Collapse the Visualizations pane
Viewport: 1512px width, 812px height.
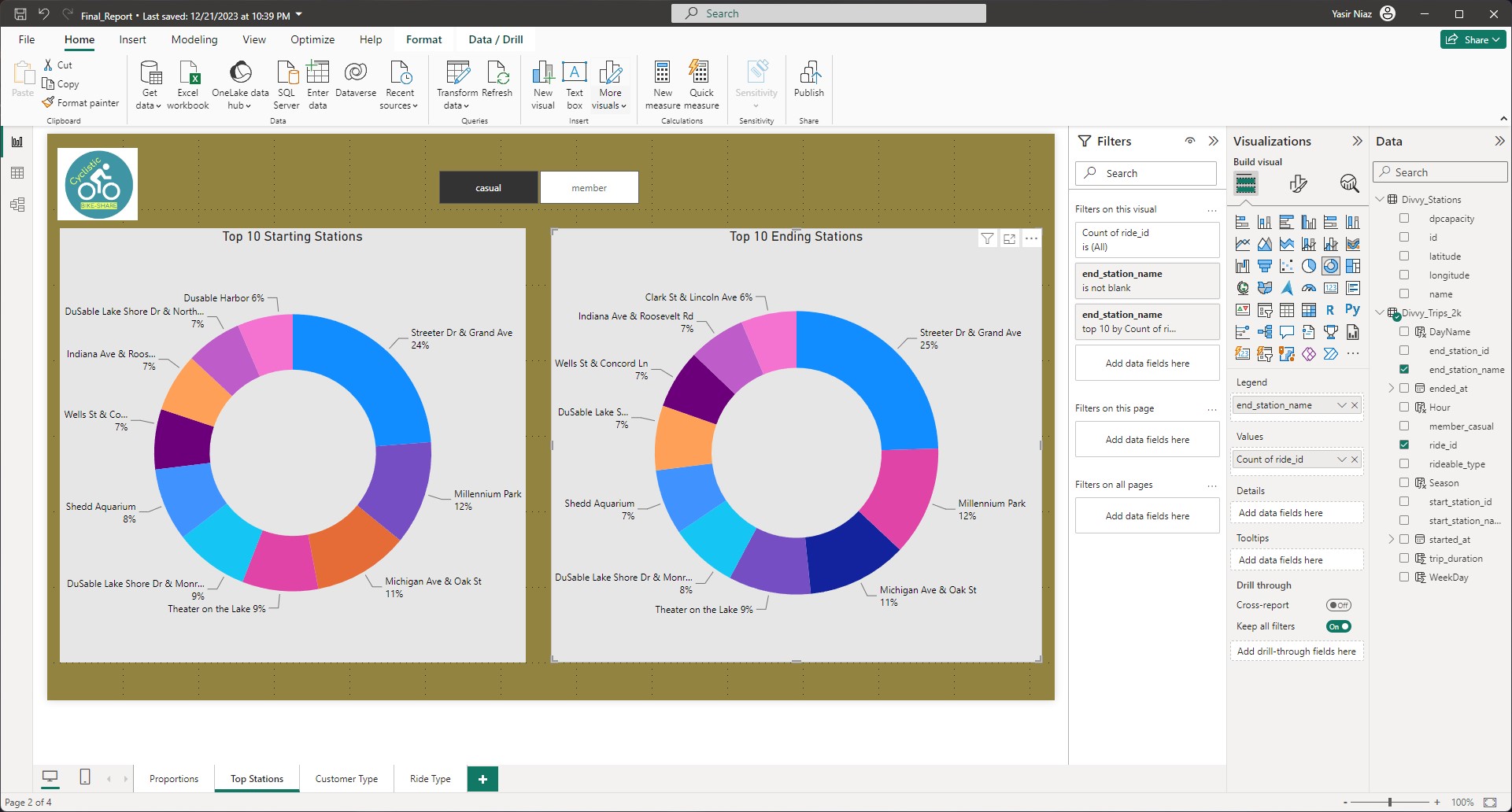pyautogui.click(x=1357, y=141)
